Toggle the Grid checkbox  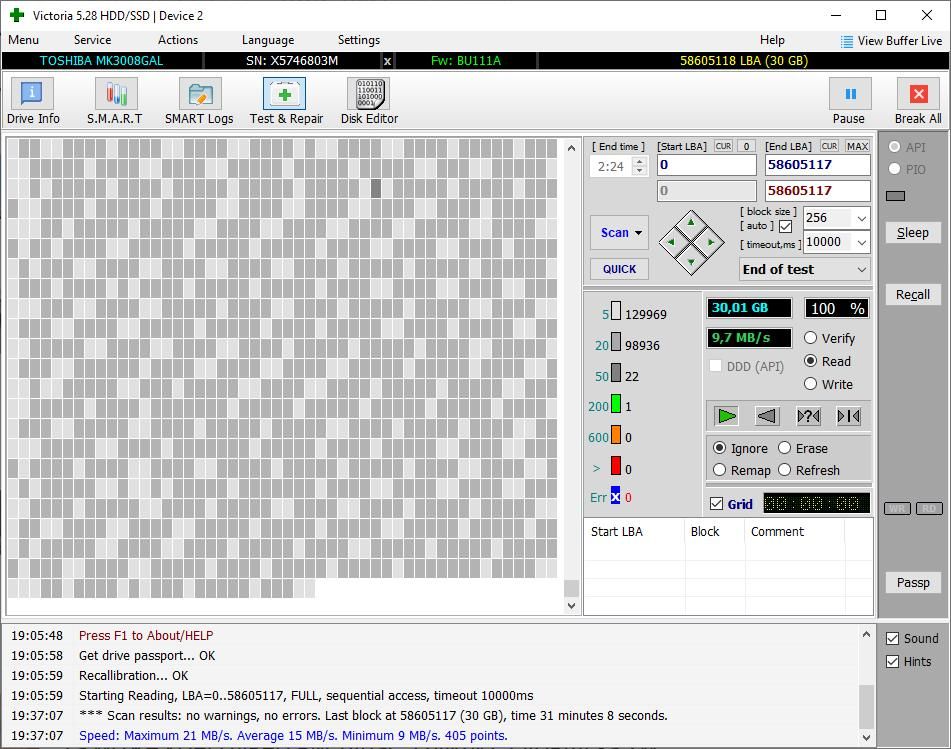tap(716, 504)
